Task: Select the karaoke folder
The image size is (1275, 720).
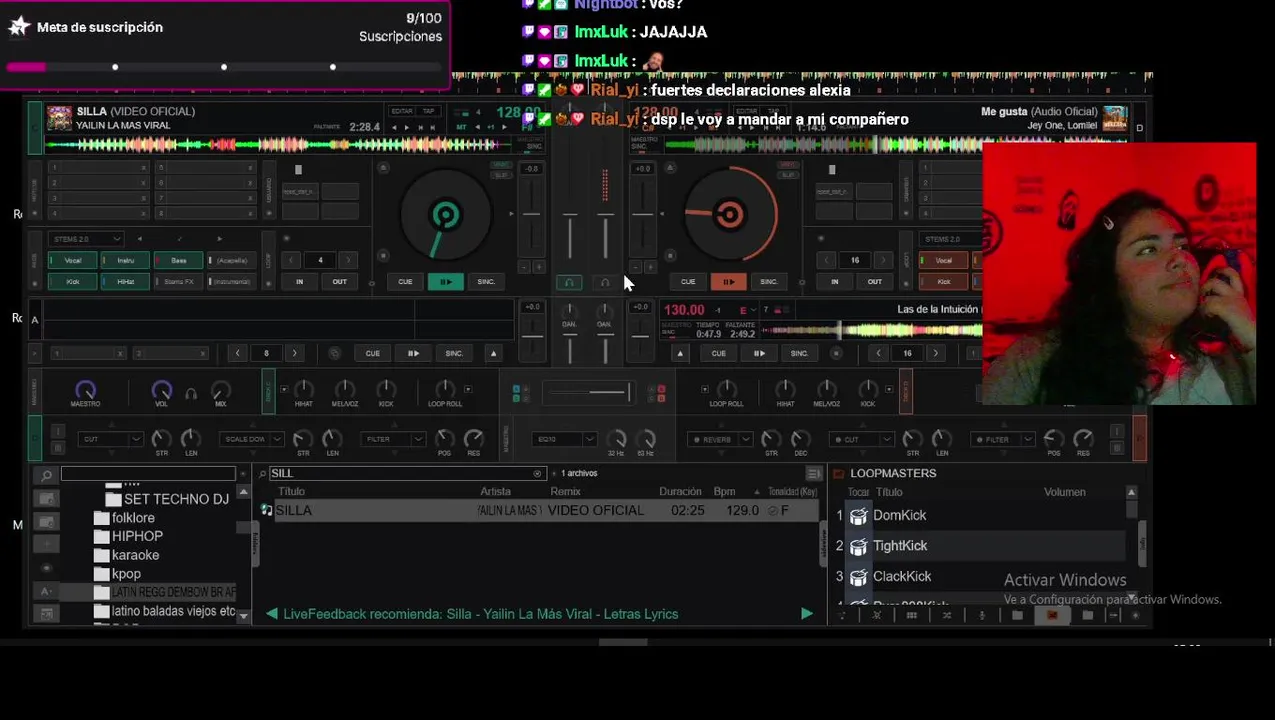Action: pos(135,555)
